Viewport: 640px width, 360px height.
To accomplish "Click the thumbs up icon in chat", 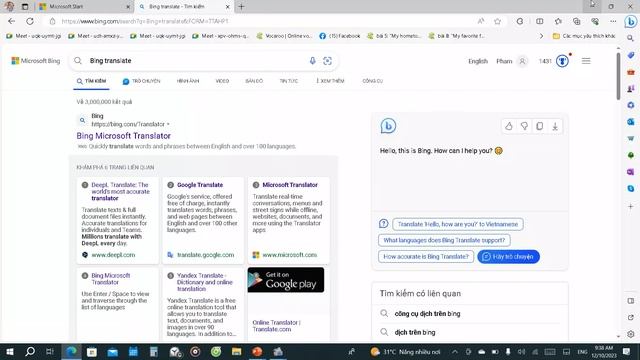I will pos(509,126).
